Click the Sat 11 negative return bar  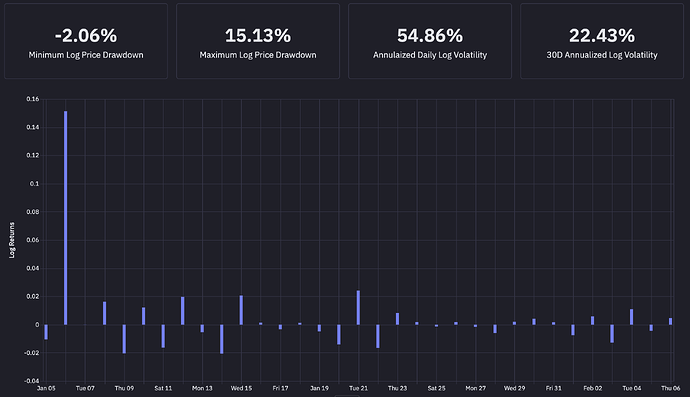pos(163,336)
